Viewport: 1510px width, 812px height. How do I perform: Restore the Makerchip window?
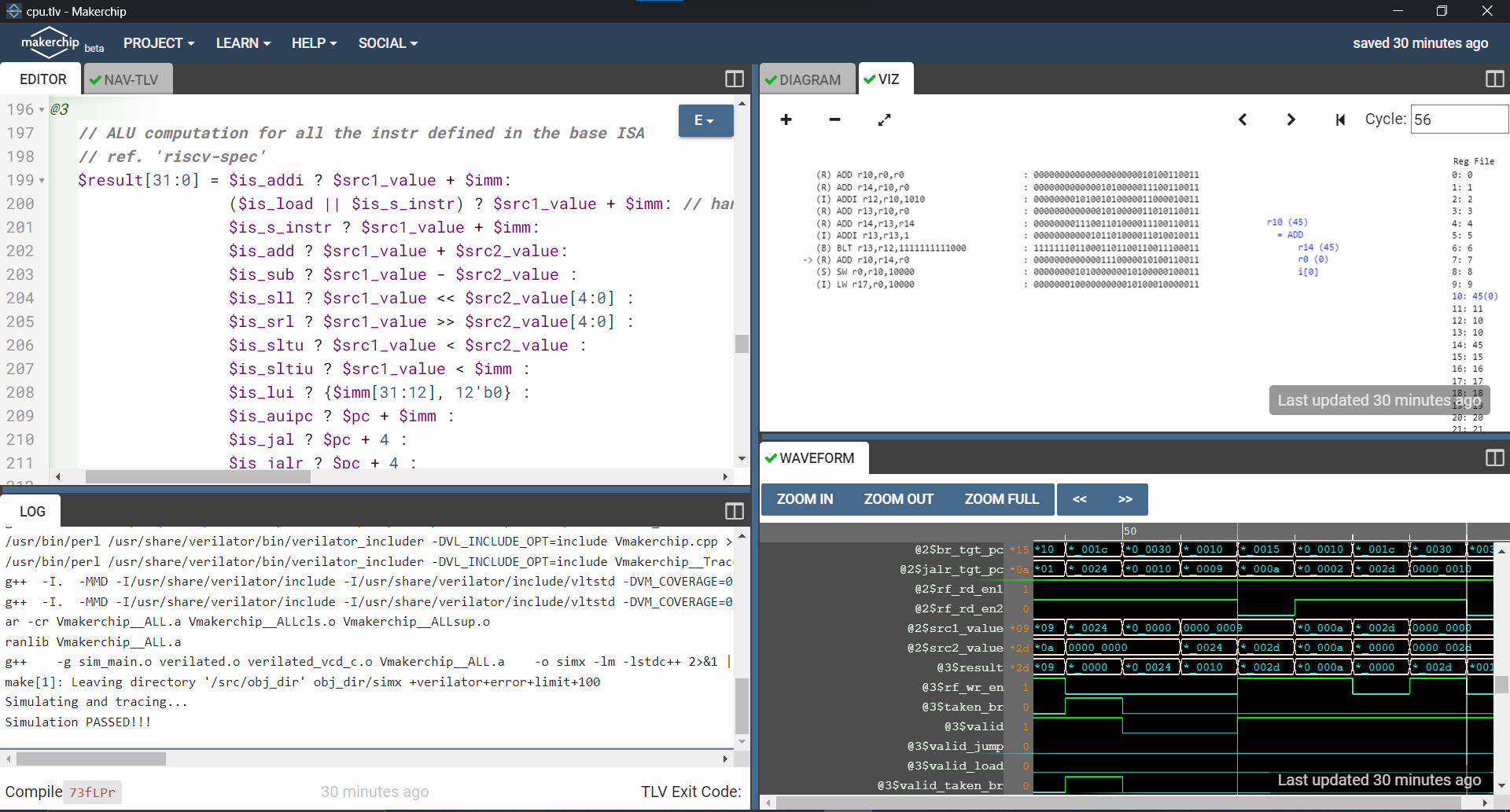1442,11
